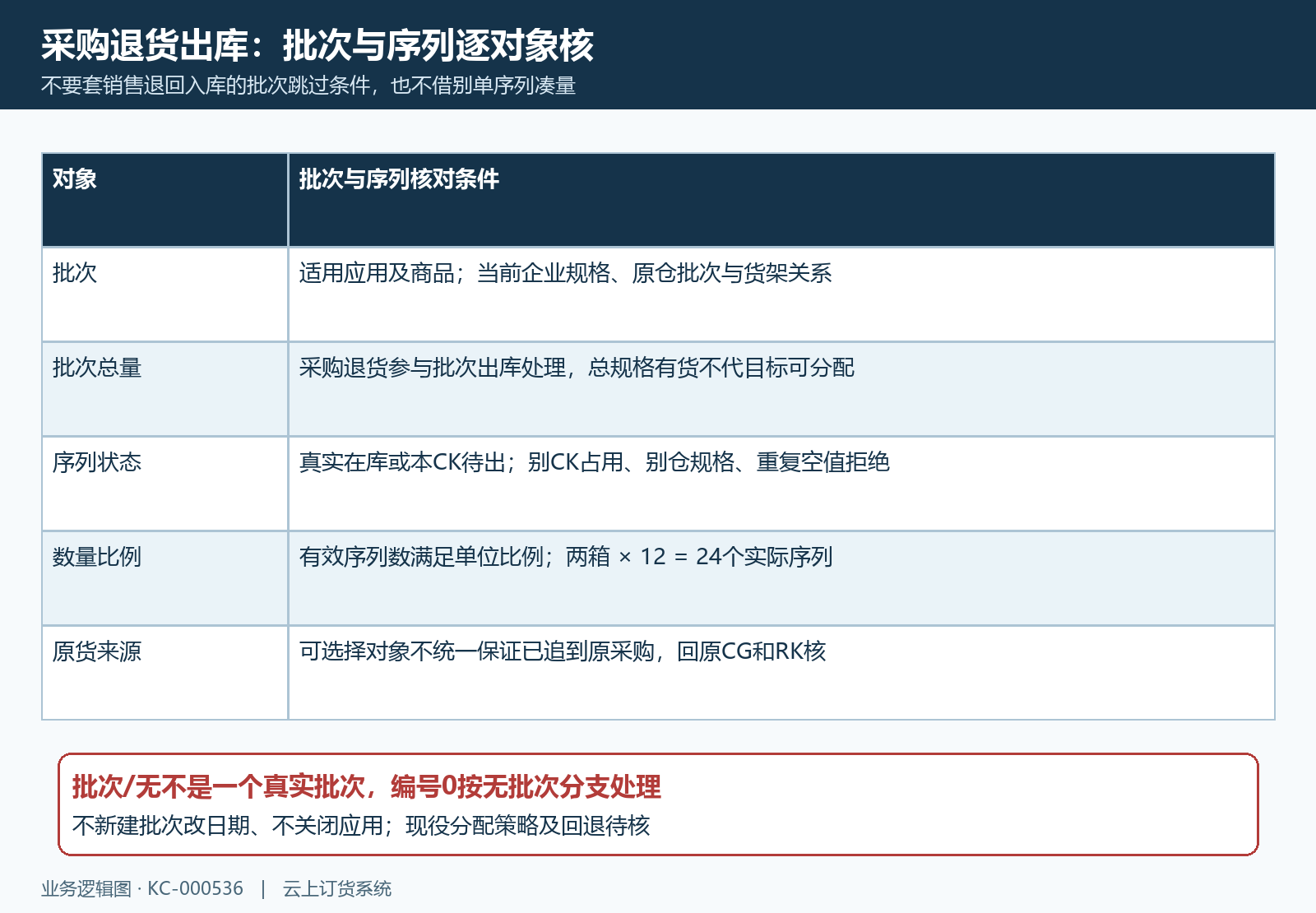Click the title 采购退货出库：批次与序列逐对象核
1316x913 pixels.
coord(317,45)
